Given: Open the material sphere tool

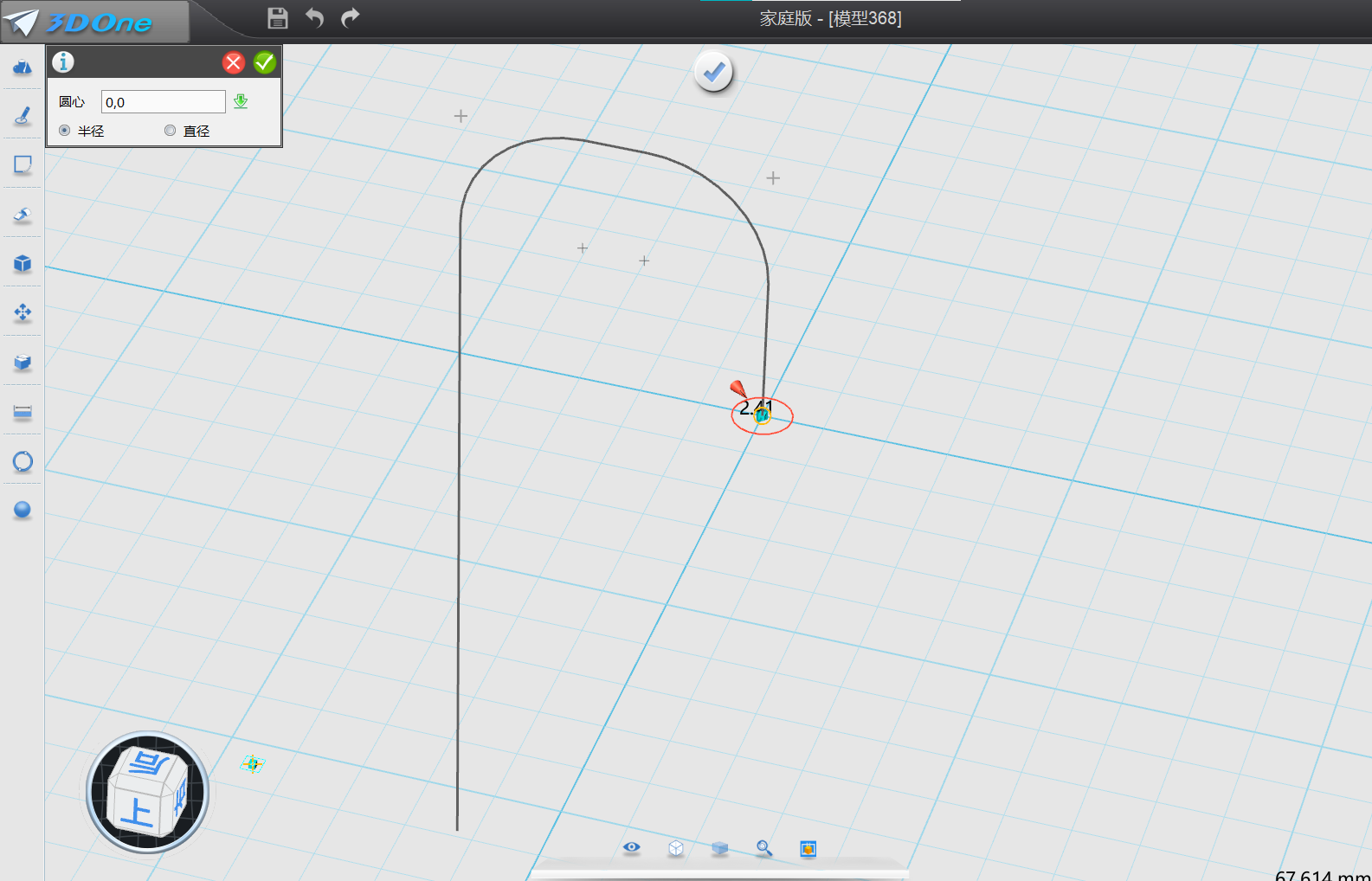Looking at the screenshot, I should click(x=23, y=510).
